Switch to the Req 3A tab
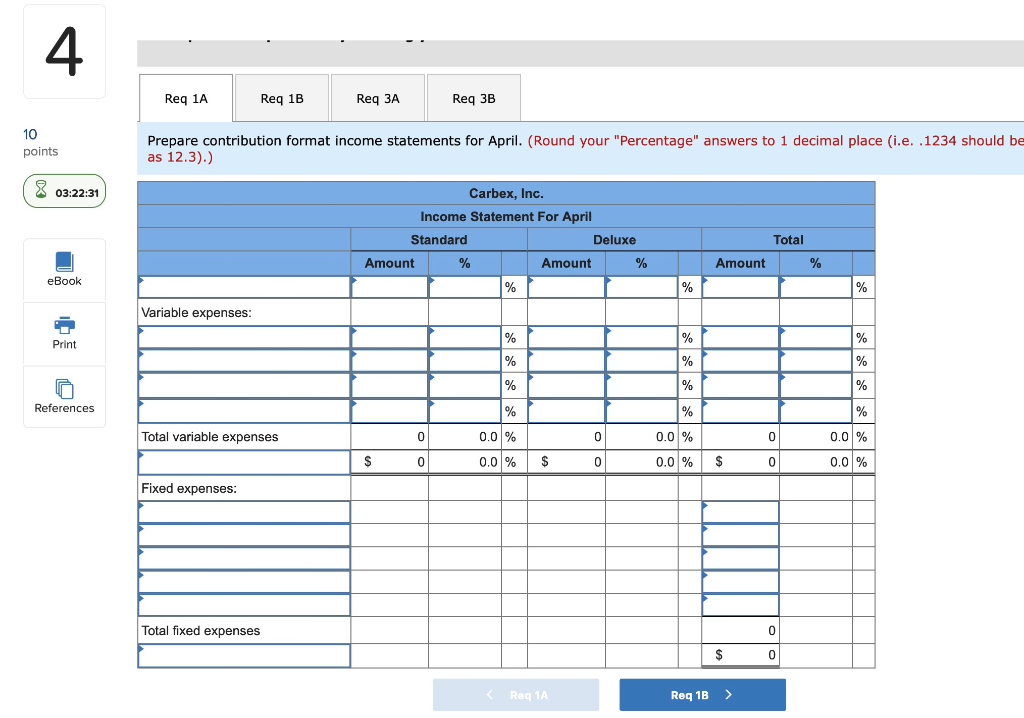This screenshot has height=718, width=1024. tap(377, 97)
